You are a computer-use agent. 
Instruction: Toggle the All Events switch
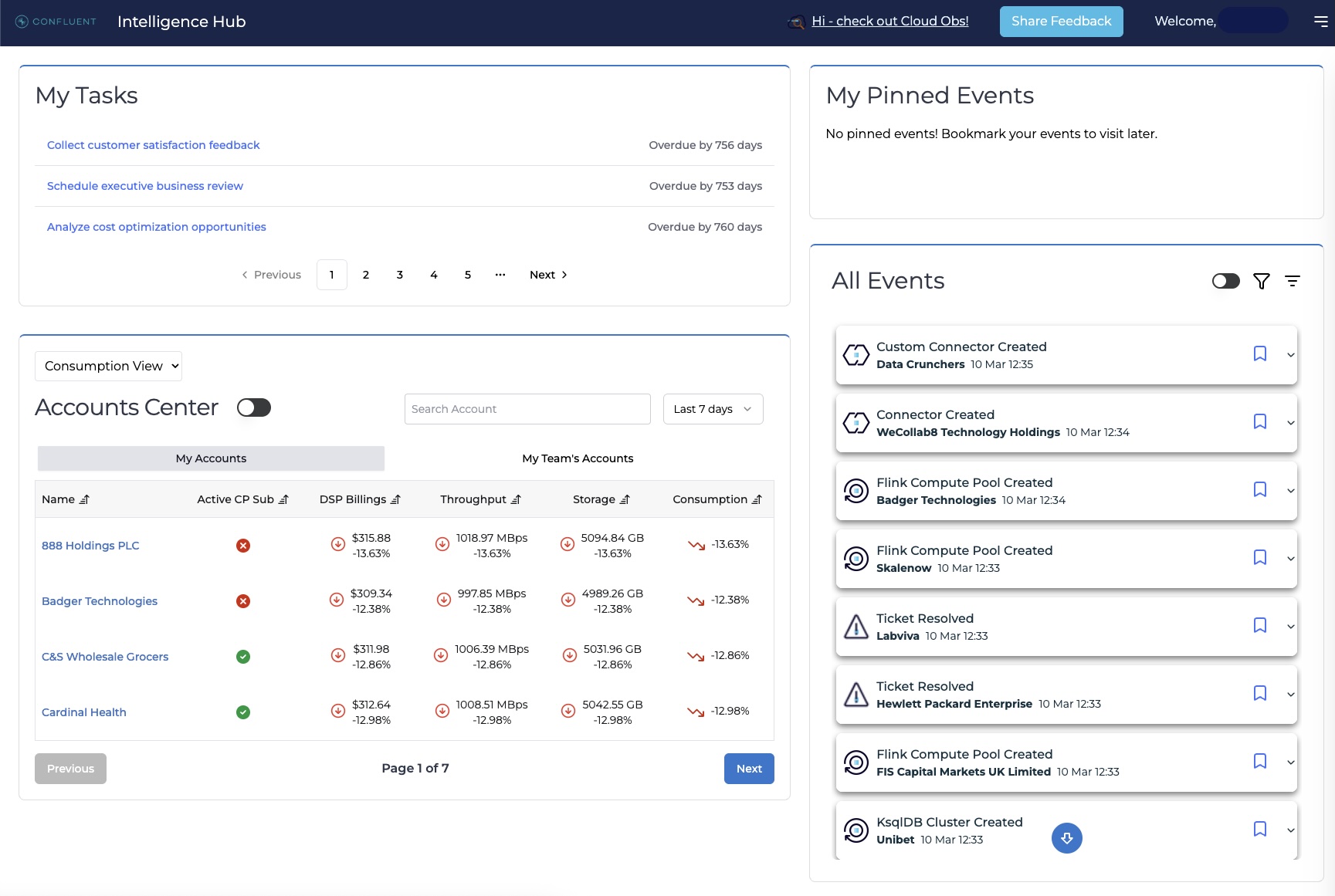pos(1226,281)
